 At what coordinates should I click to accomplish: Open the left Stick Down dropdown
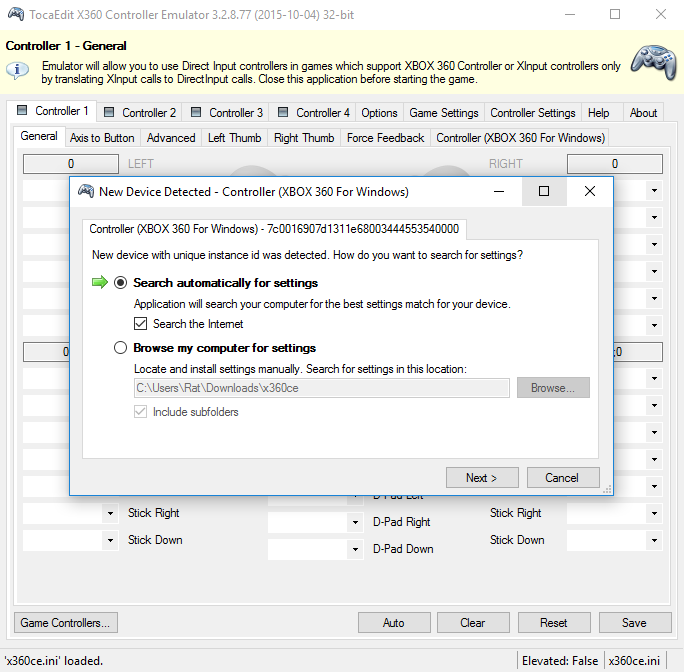tap(110, 540)
